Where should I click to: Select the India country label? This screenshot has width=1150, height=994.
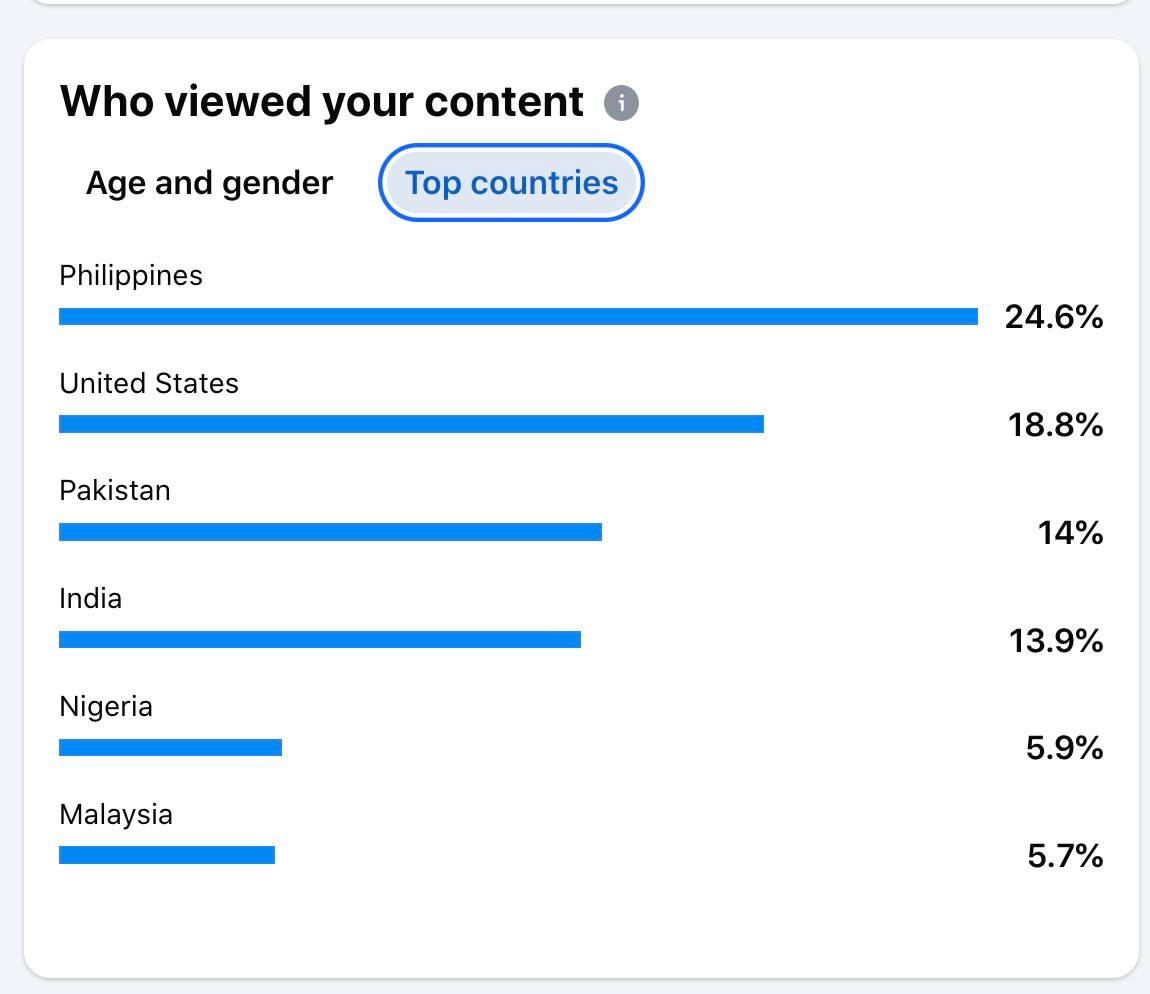[x=91, y=598]
